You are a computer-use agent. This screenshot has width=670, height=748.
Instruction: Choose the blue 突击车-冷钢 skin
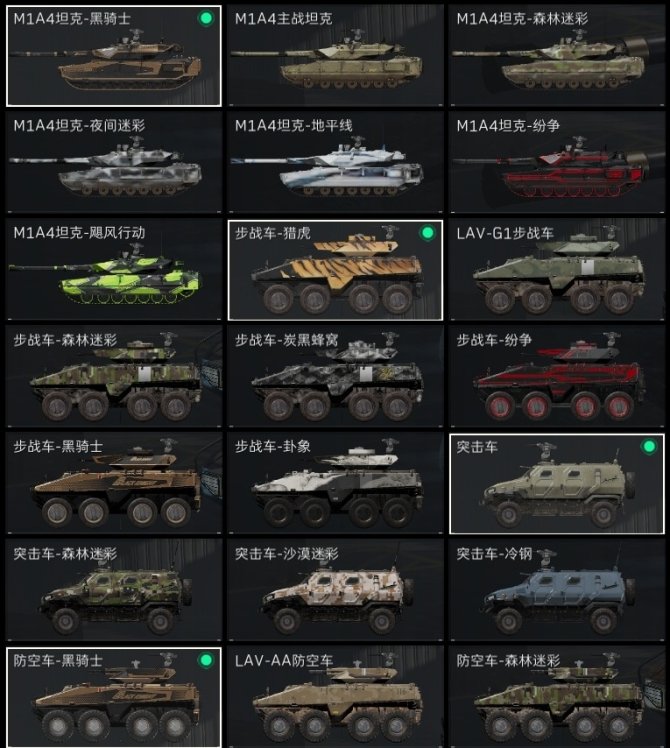(x=557, y=591)
